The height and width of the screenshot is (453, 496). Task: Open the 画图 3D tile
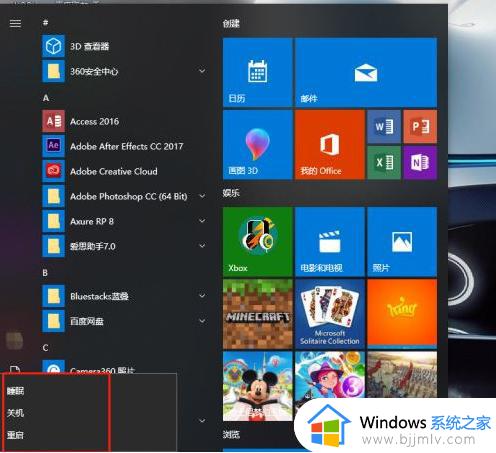click(x=258, y=145)
